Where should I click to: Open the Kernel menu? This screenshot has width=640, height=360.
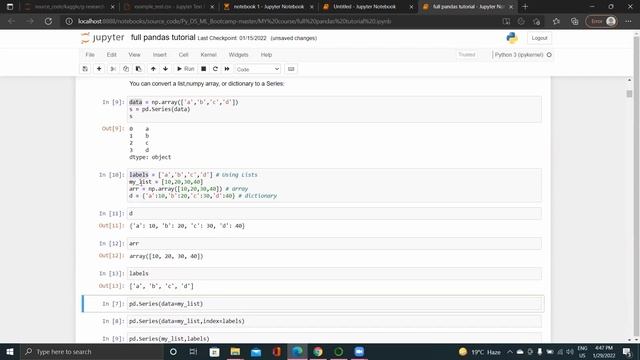coord(208,55)
